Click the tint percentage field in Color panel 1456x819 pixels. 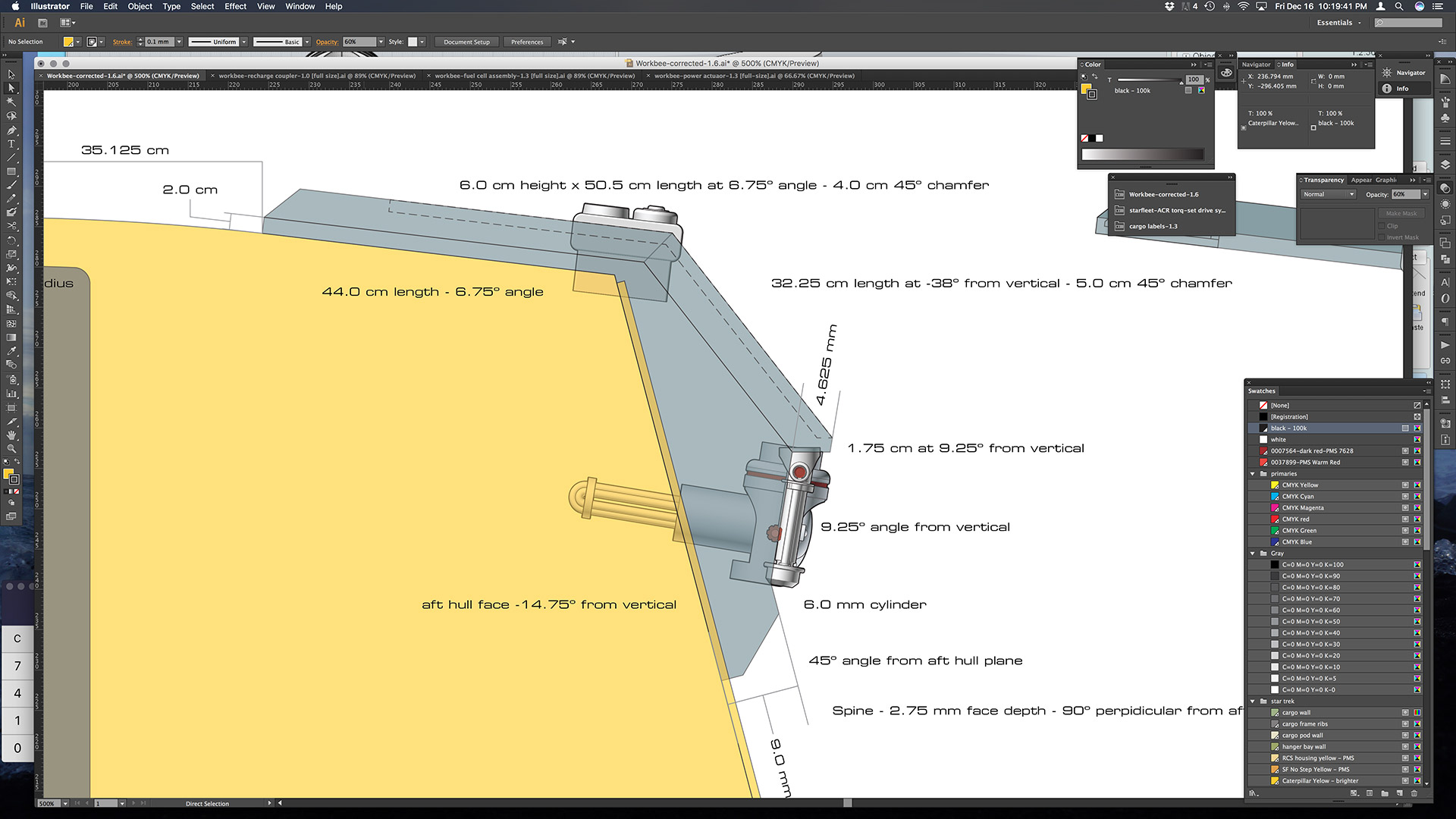click(1194, 80)
